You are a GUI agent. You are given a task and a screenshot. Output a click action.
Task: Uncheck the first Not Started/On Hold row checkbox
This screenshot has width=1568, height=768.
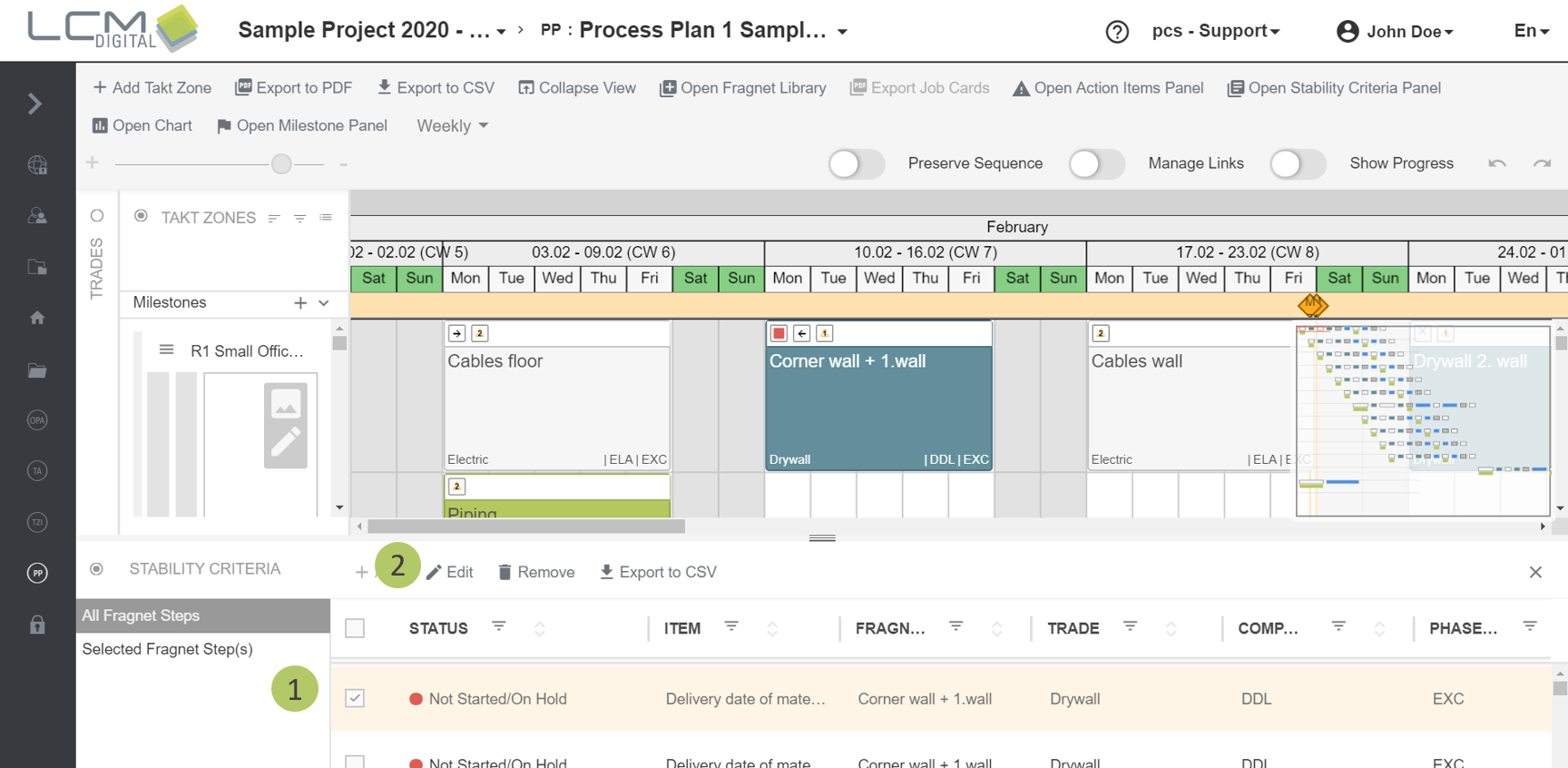click(x=355, y=698)
